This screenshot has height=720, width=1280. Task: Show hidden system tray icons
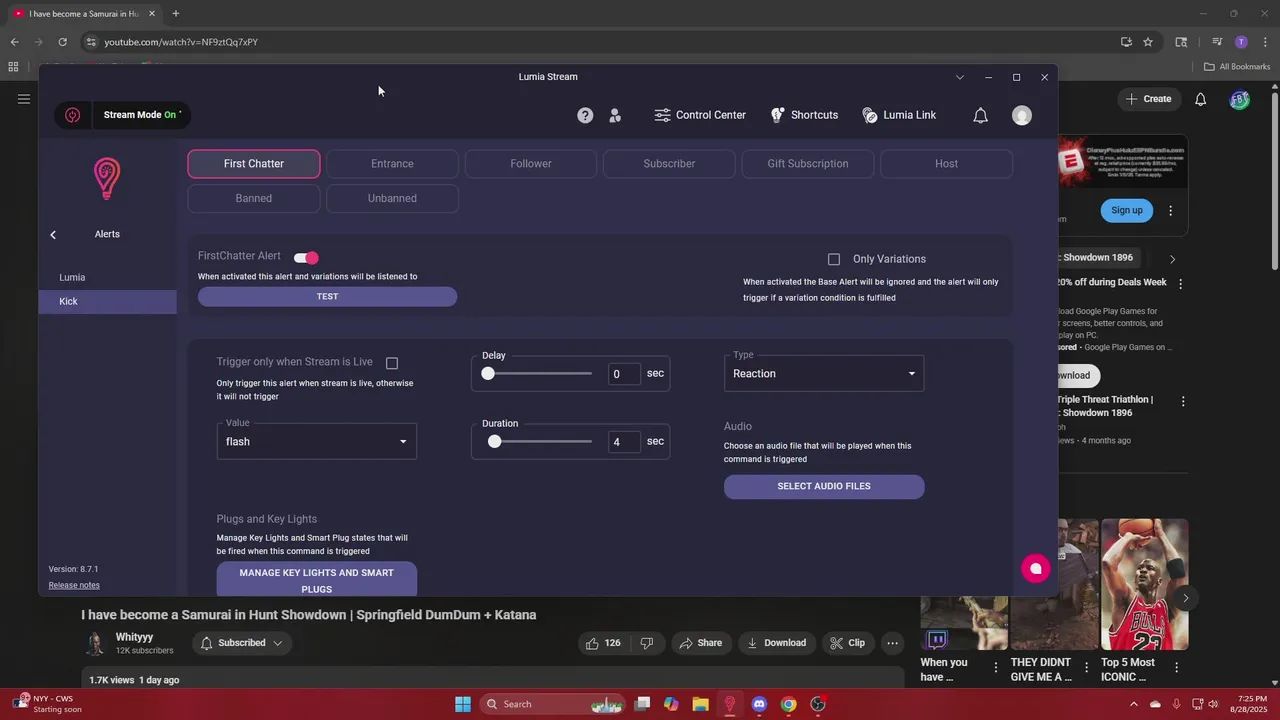point(1133,704)
